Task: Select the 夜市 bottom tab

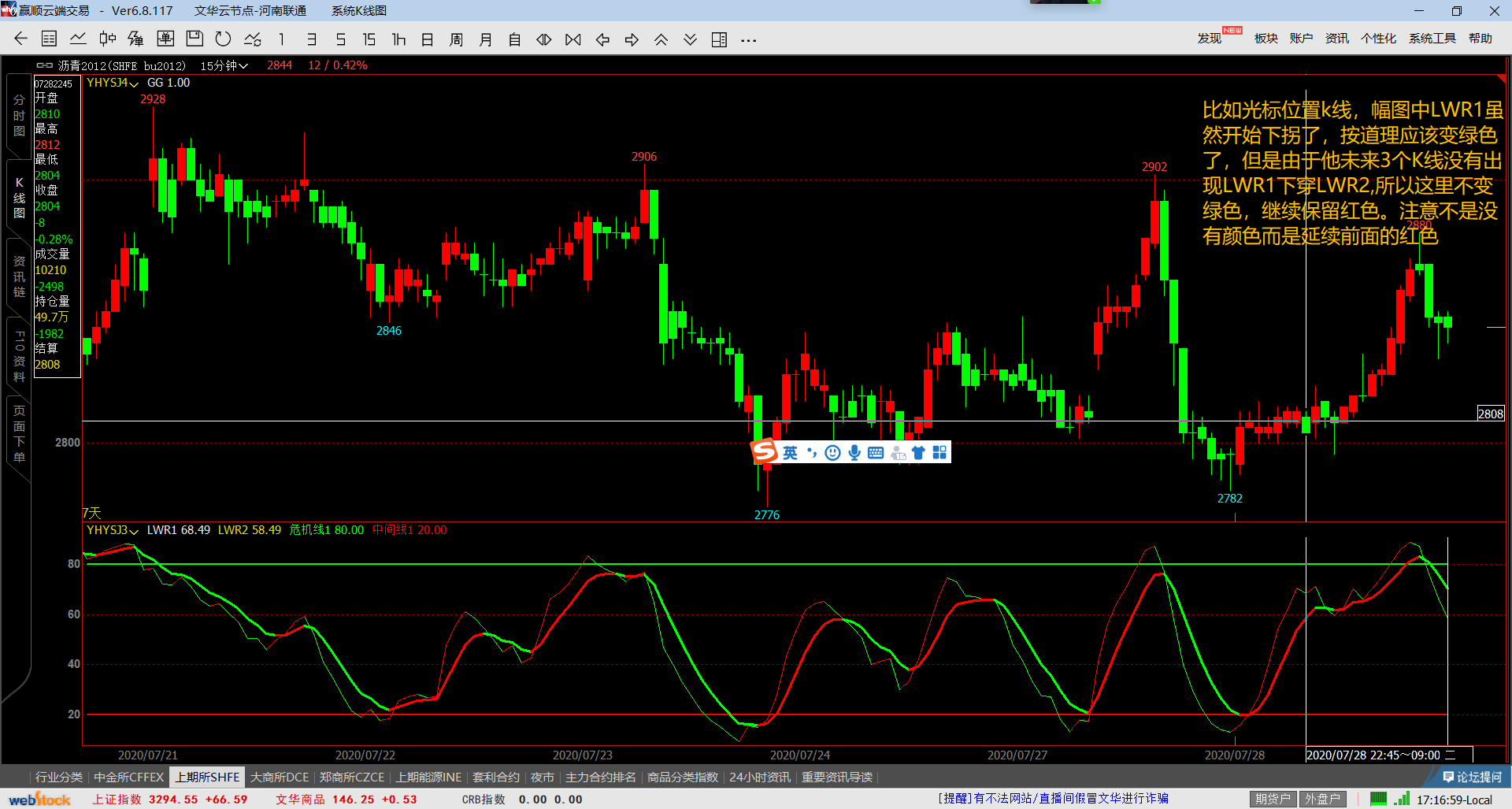Action: (543, 777)
